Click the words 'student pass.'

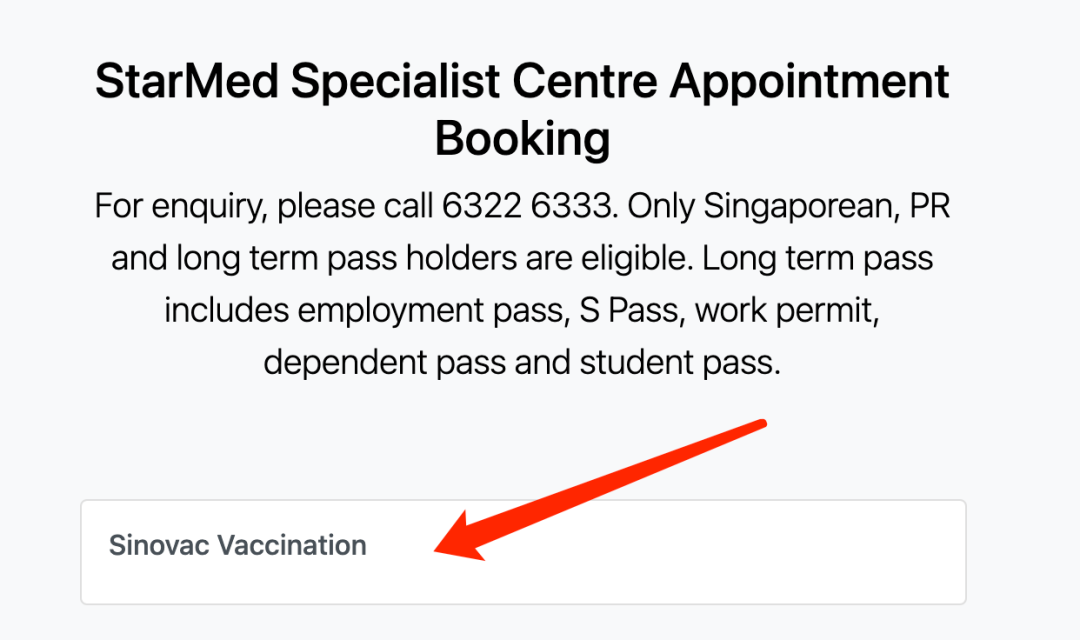tap(680, 362)
